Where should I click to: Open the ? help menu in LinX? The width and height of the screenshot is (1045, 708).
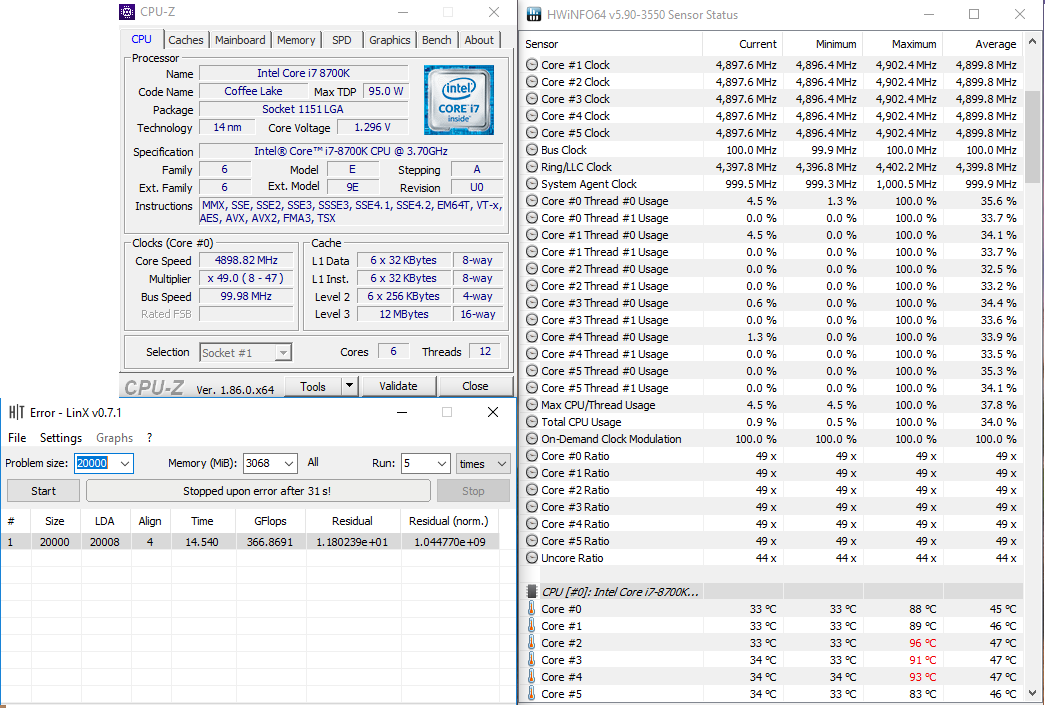149,438
